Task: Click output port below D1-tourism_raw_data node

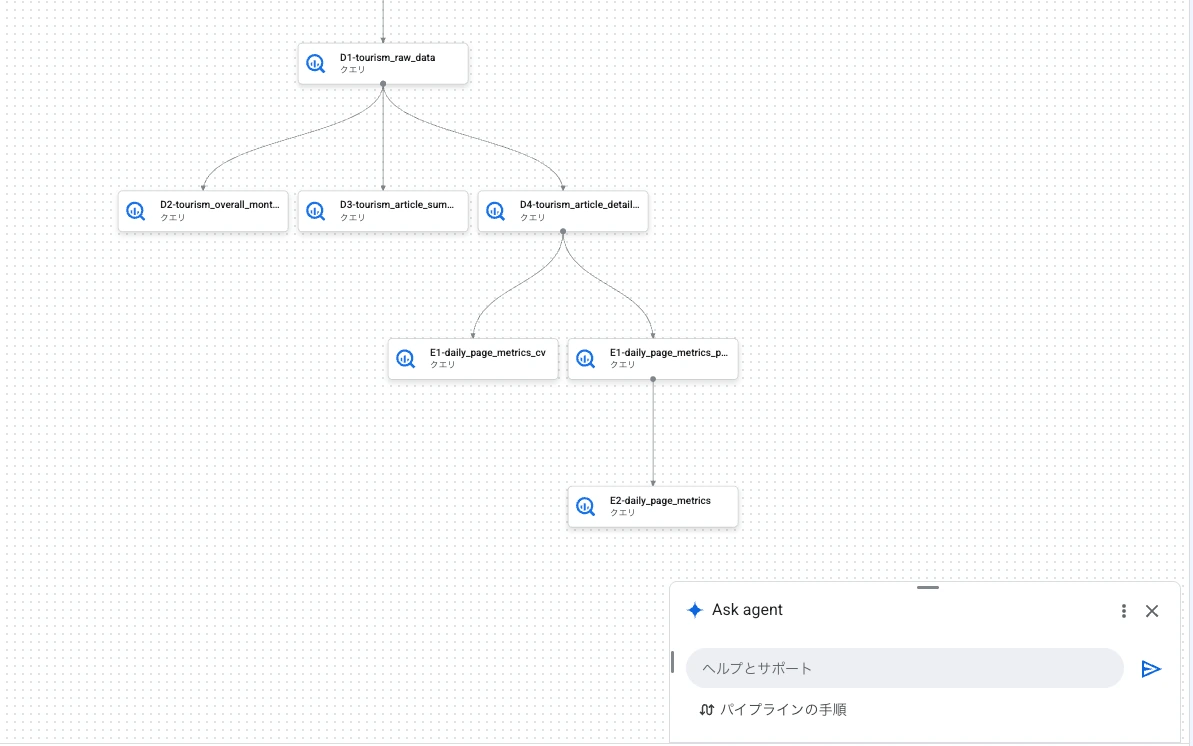Action: [x=383, y=84]
